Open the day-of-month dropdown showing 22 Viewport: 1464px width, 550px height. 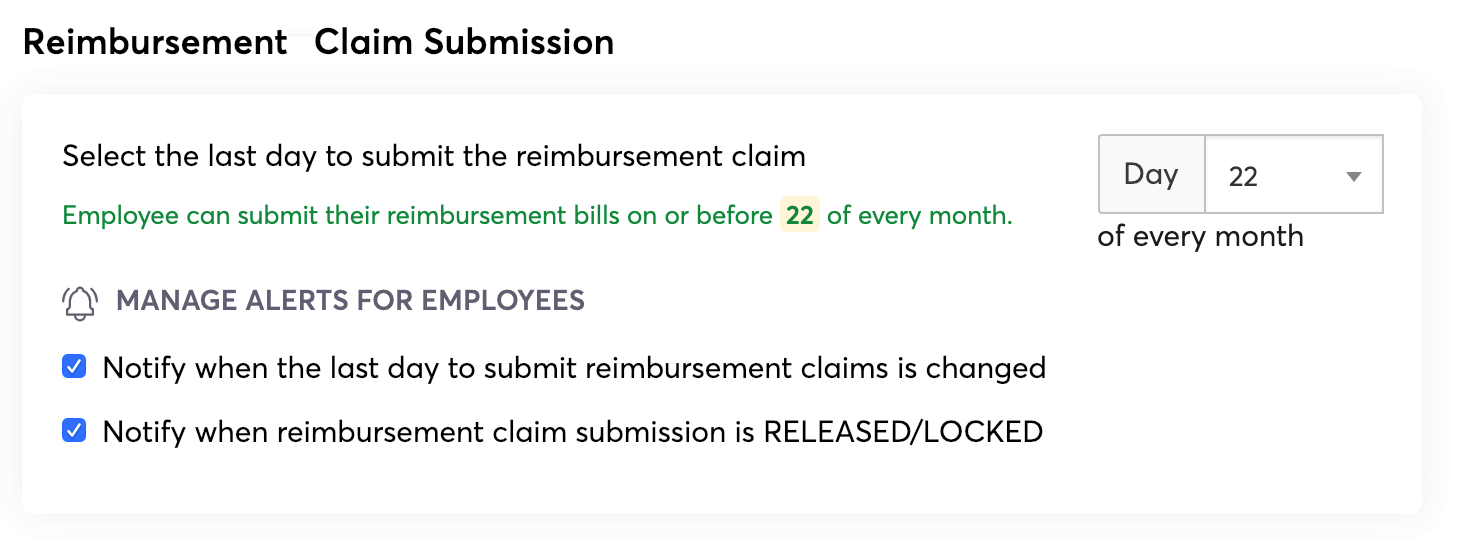[1293, 176]
